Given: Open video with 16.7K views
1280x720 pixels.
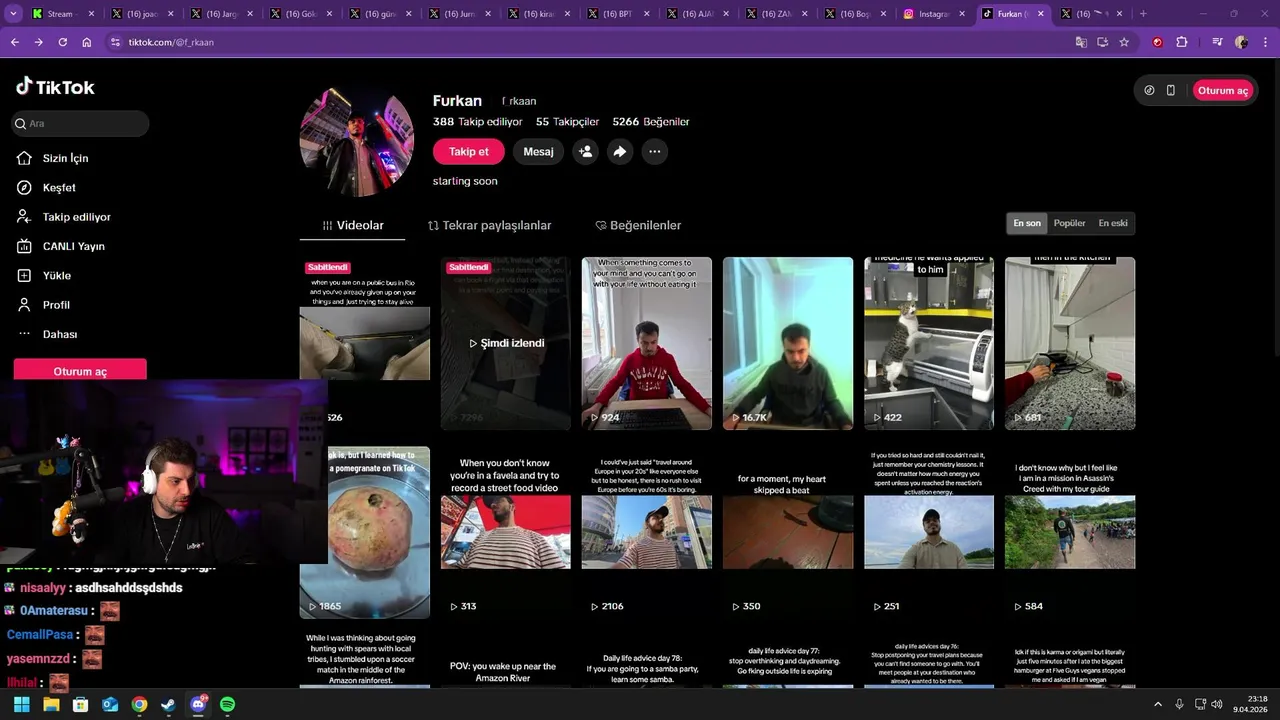Looking at the screenshot, I should 788,343.
